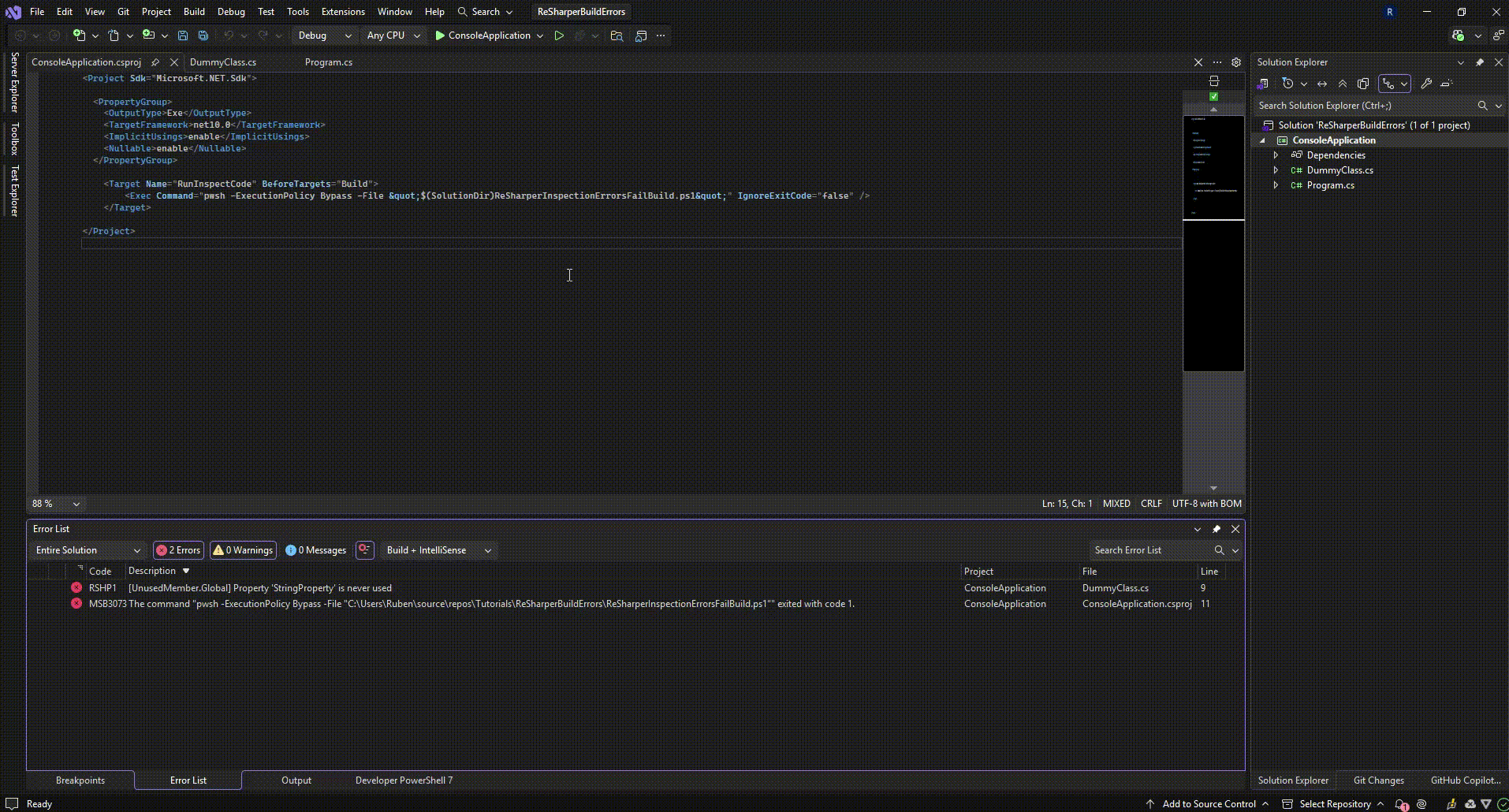Toggle the Solution Explorer Git view button

[1388, 84]
